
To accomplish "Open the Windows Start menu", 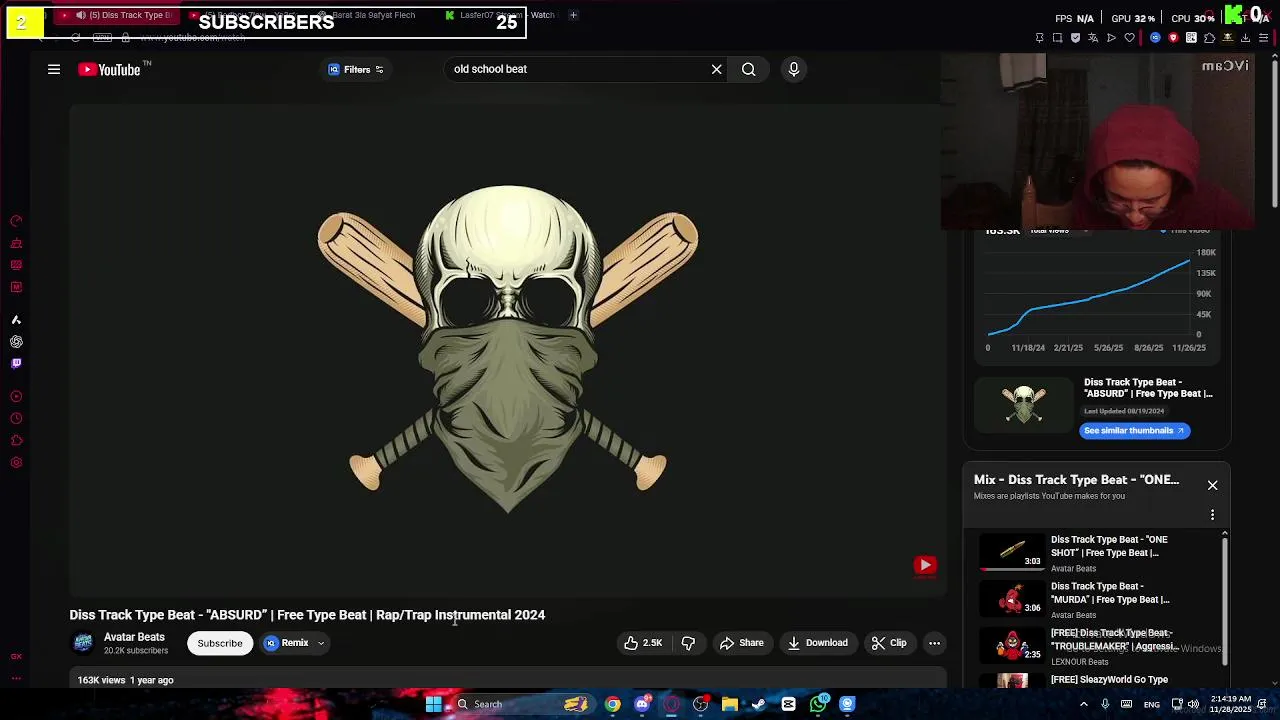I will click(x=433, y=704).
